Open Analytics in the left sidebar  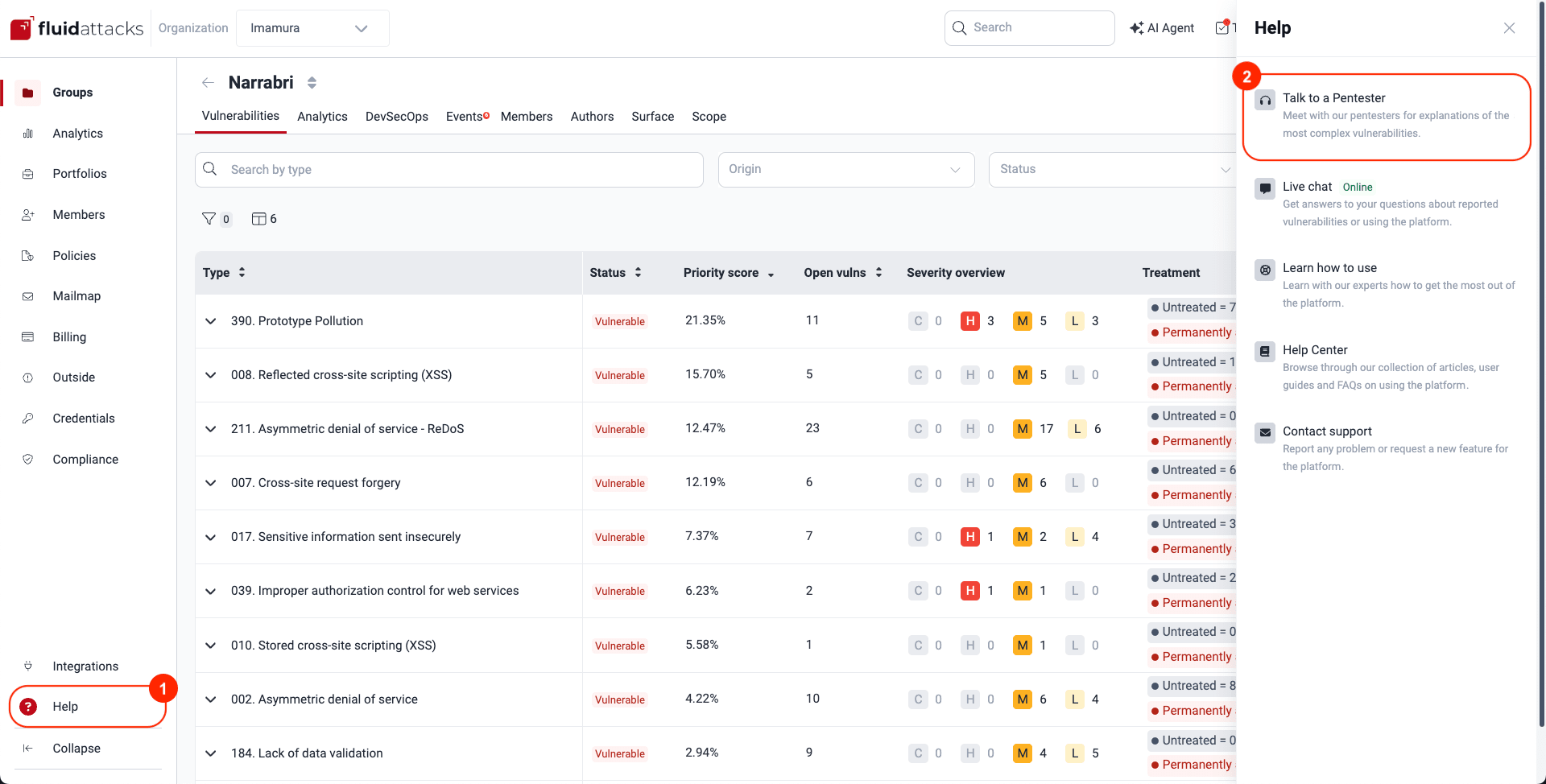click(77, 134)
